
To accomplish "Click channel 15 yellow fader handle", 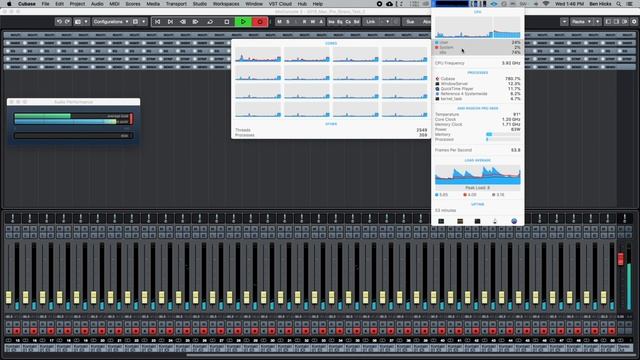I will (x=9, y=298).
